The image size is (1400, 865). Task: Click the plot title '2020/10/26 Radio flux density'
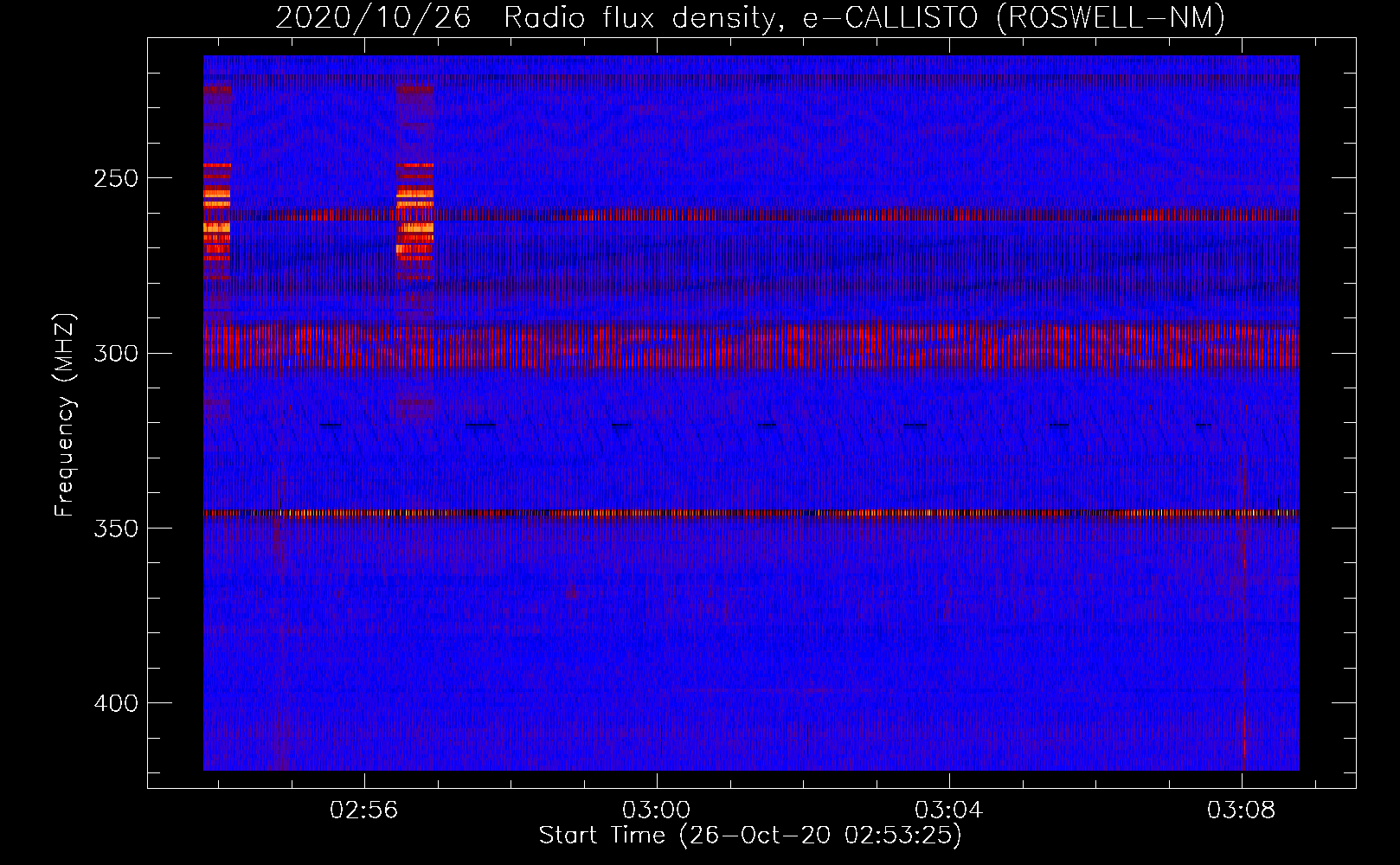(530, 18)
